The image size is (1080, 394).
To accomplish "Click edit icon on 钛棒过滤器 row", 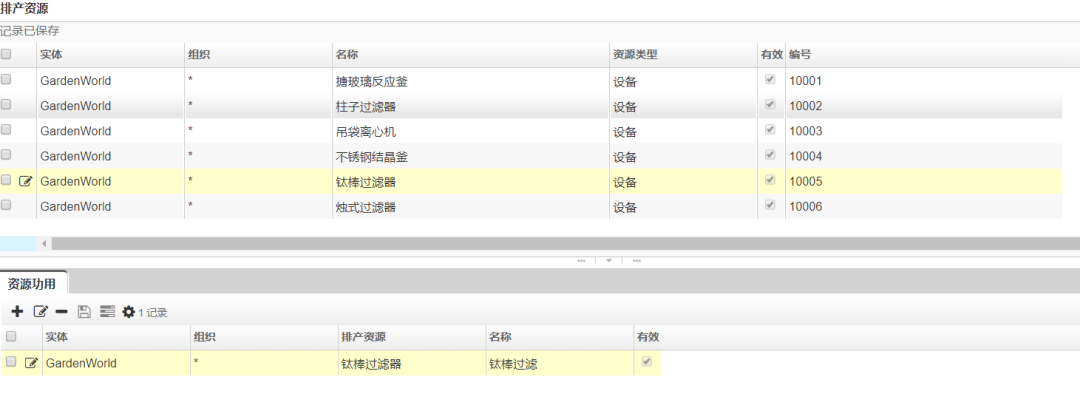I will [25, 181].
